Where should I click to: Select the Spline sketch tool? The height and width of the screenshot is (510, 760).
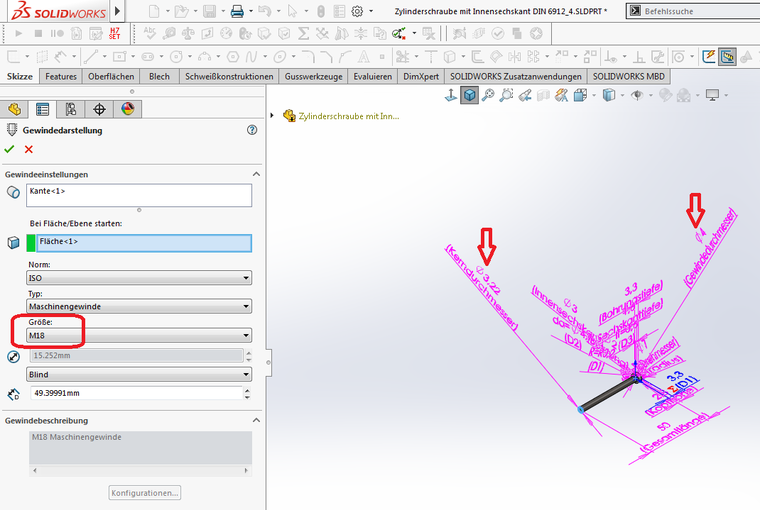(251, 57)
